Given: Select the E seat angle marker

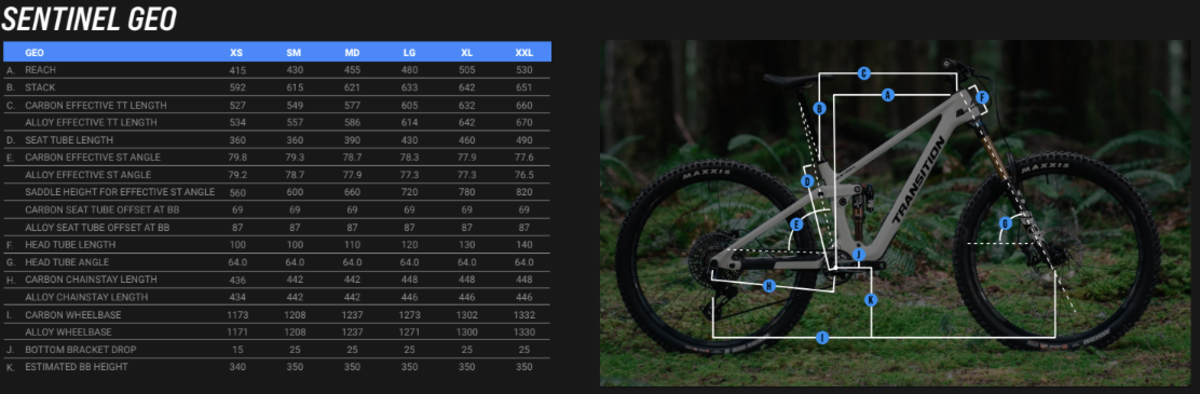Looking at the screenshot, I should tap(797, 225).
